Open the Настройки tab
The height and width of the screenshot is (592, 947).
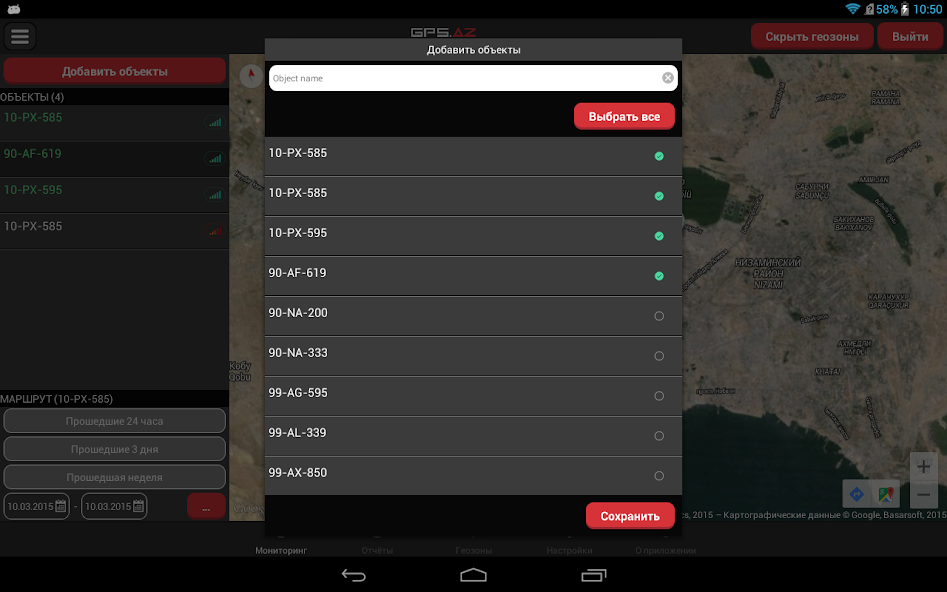click(569, 550)
